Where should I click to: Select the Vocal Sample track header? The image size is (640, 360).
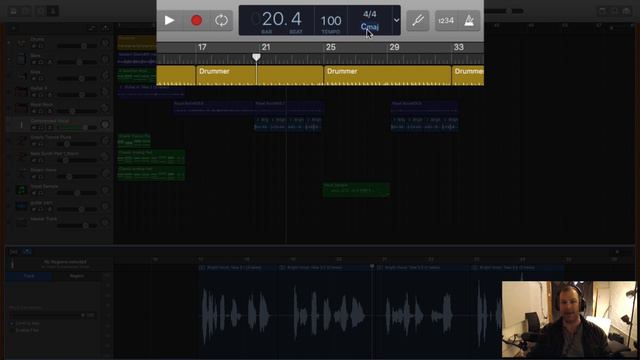(59, 190)
